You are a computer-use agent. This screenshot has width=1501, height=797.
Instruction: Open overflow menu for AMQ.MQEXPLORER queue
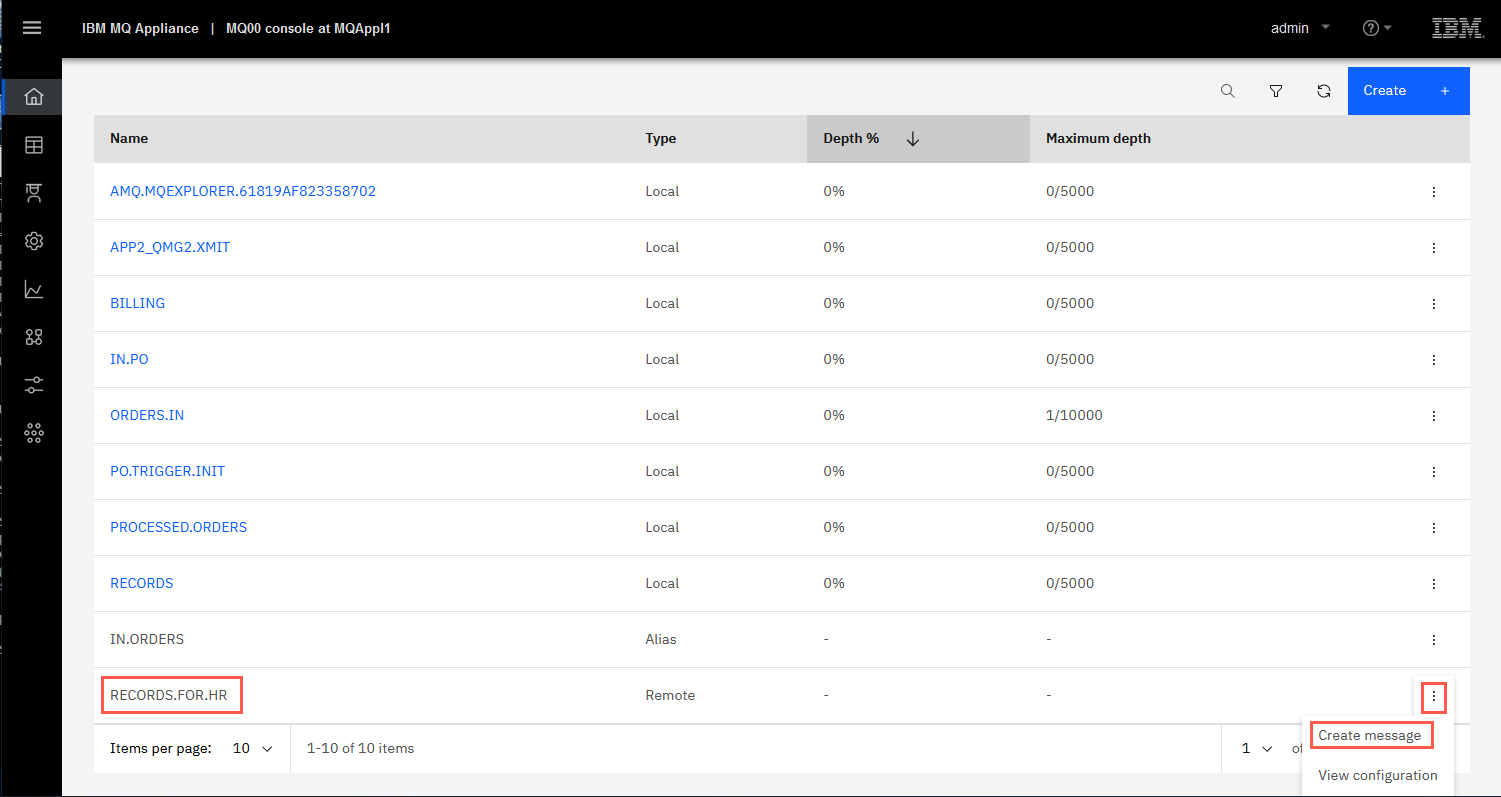click(x=1434, y=191)
